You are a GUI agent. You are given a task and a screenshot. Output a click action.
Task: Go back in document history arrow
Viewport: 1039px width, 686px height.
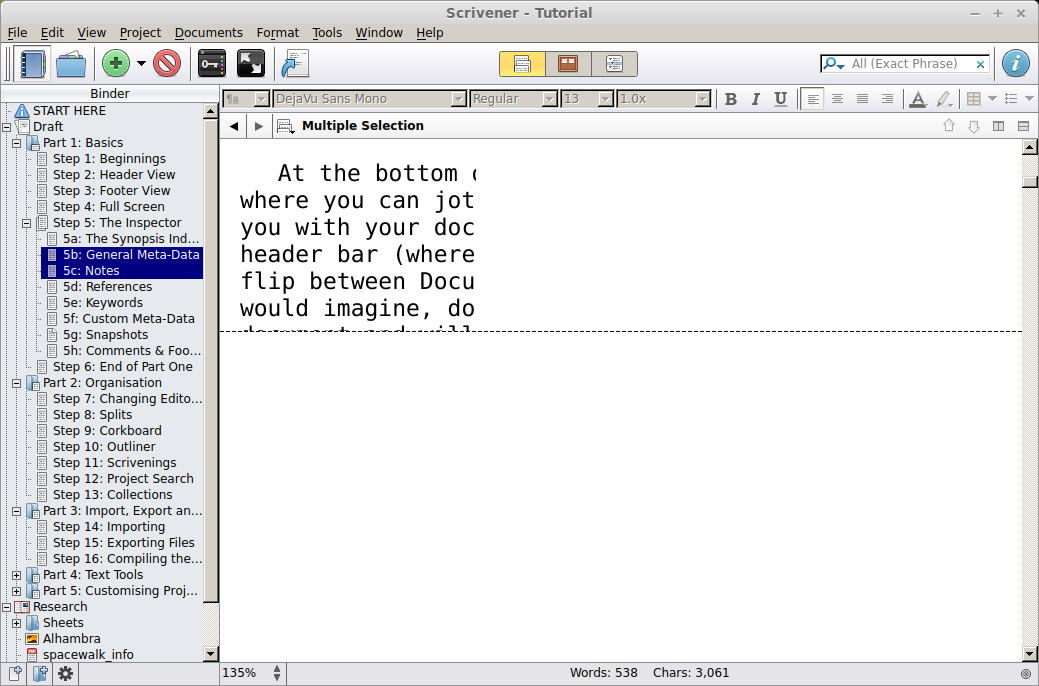click(x=234, y=126)
